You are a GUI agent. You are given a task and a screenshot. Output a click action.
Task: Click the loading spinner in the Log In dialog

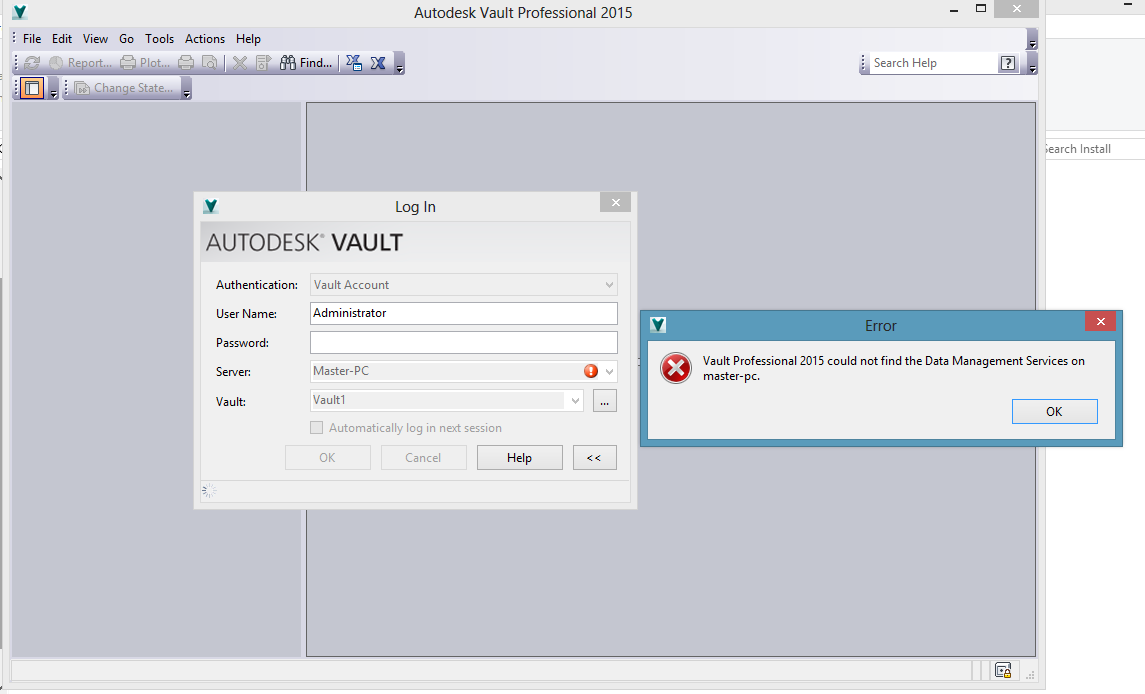click(x=208, y=490)
